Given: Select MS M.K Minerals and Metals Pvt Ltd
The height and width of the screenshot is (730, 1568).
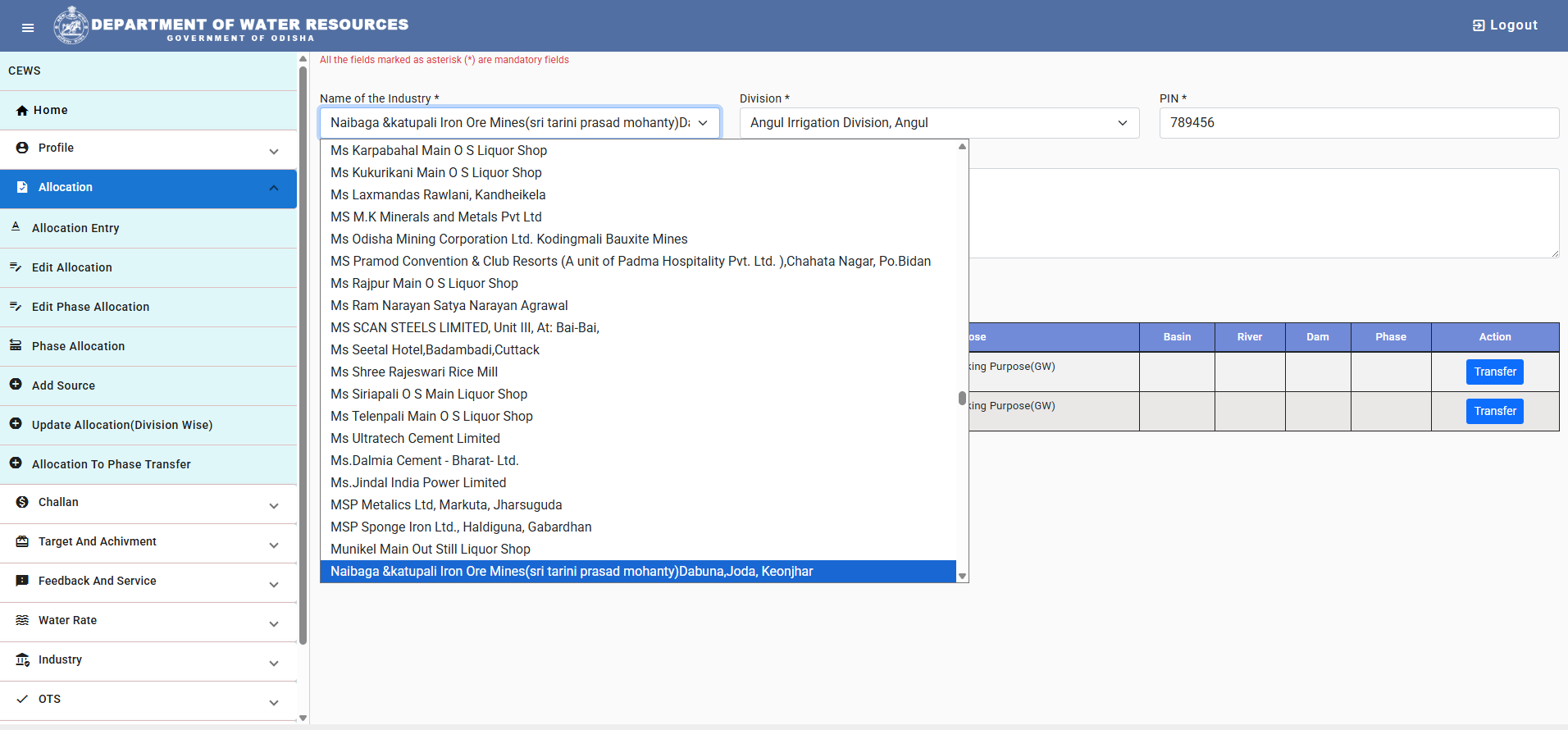Looking at the screenshot, I should 638,217.
